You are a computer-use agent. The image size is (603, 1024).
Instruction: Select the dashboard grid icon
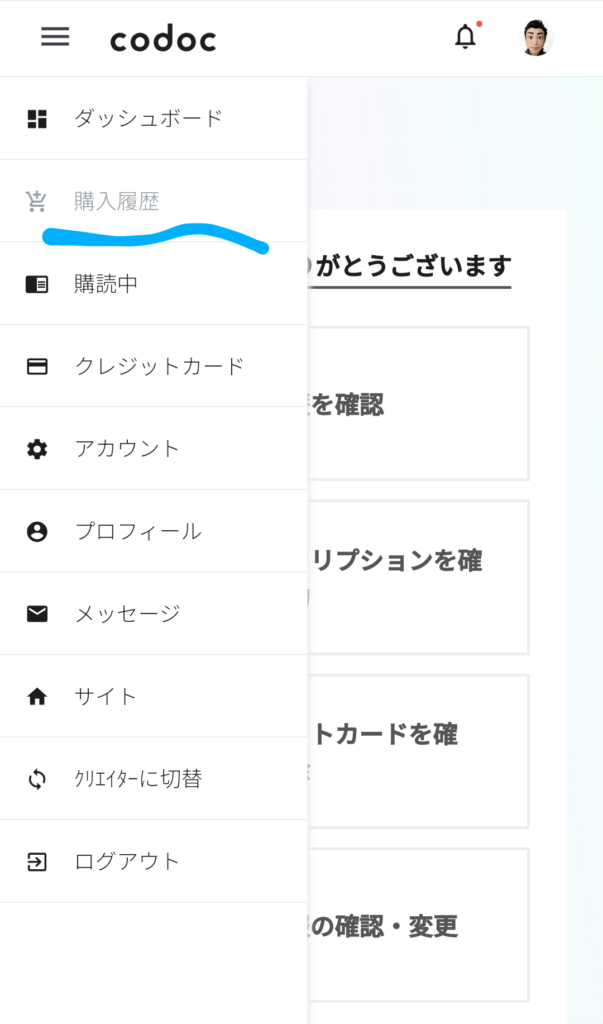coord(37,117)
